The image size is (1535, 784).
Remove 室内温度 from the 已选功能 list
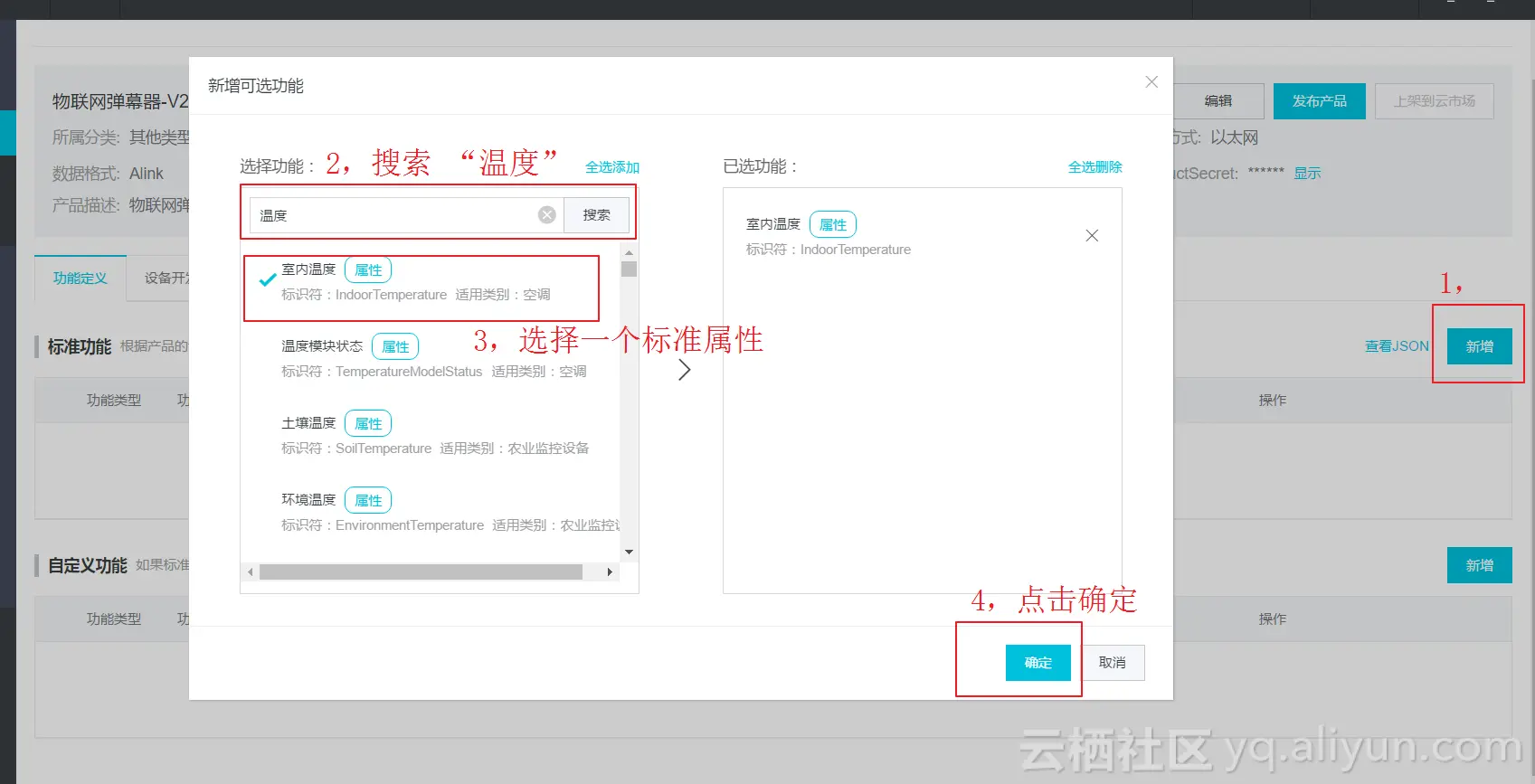[1092, 236]
